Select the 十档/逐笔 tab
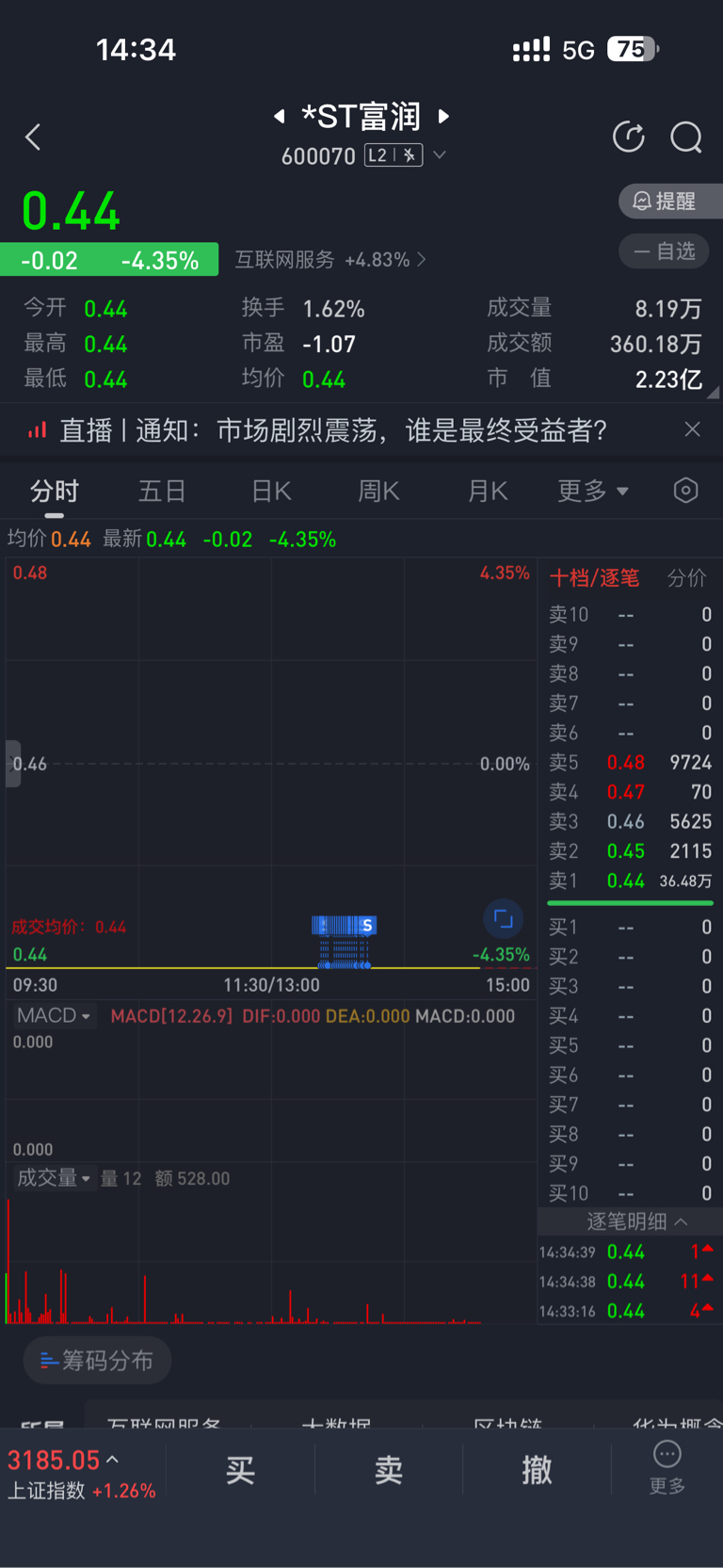 pos(594,578)
